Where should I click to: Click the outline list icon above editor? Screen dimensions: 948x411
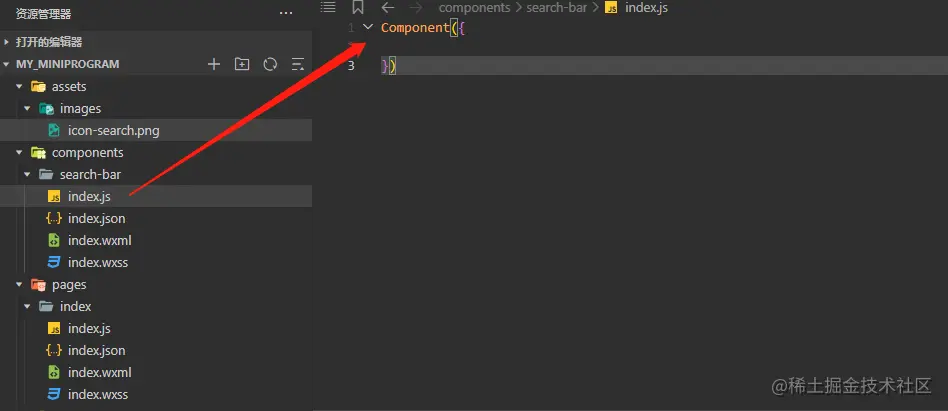point(328,7)
